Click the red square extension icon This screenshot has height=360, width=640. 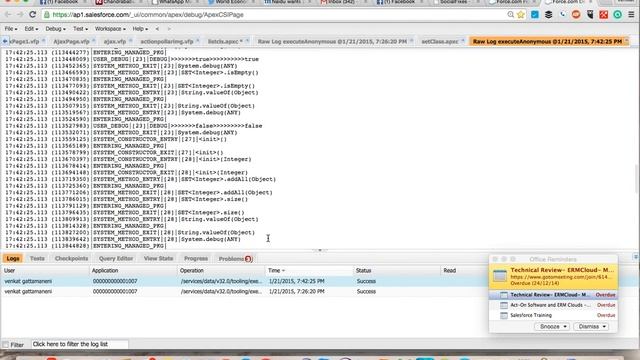tap(604, 15)
